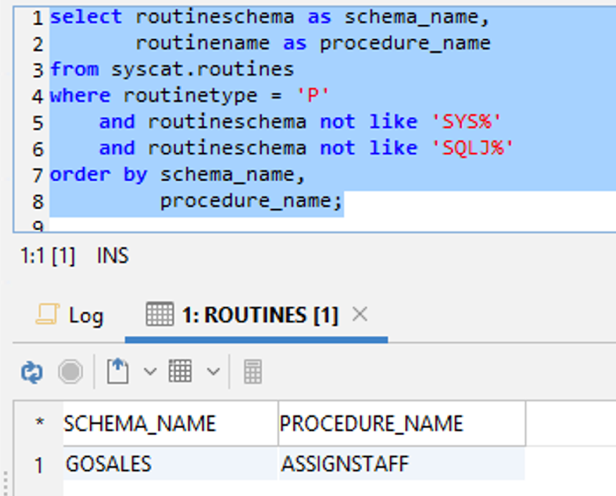Select the ASSIGNSTAFF cell

point(345,463)
